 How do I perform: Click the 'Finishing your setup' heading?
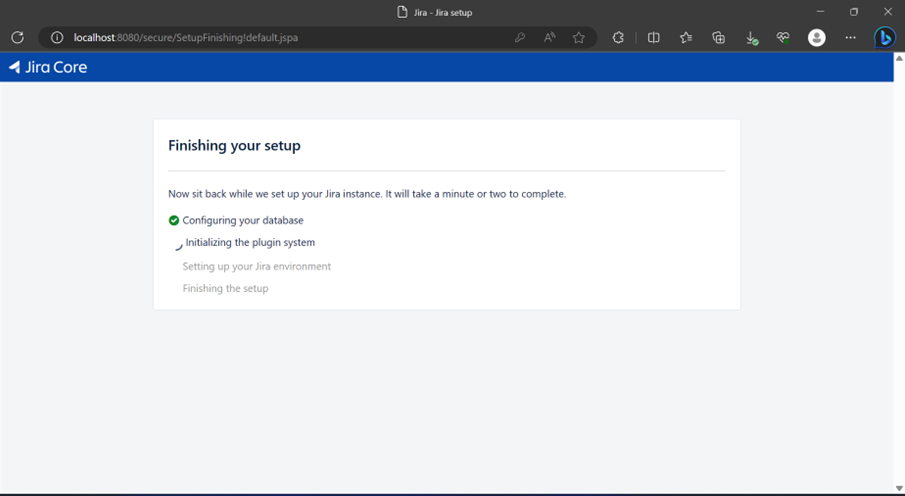click(x=234, y=146)
